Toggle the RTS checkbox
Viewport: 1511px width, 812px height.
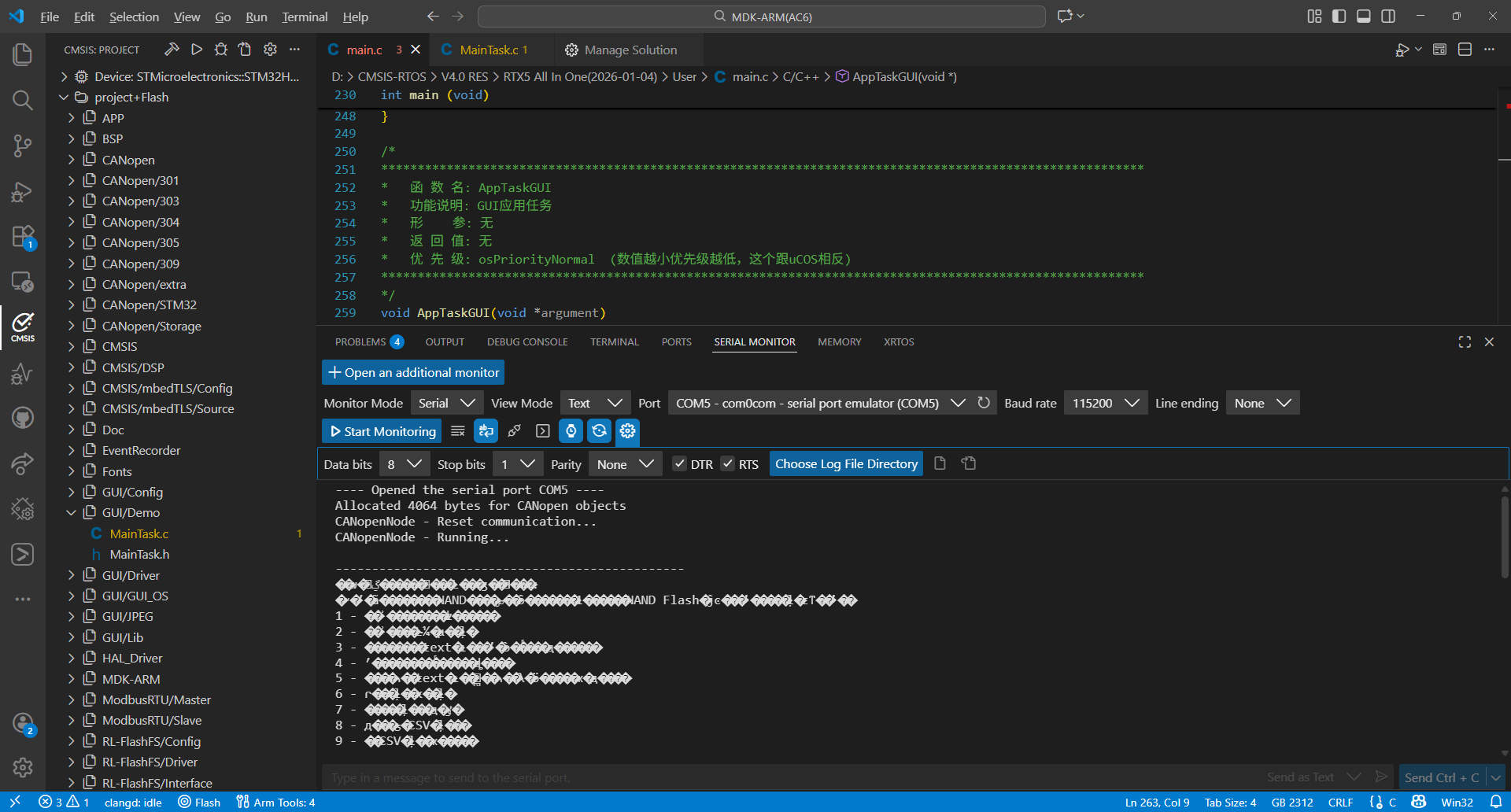point(728,464)
